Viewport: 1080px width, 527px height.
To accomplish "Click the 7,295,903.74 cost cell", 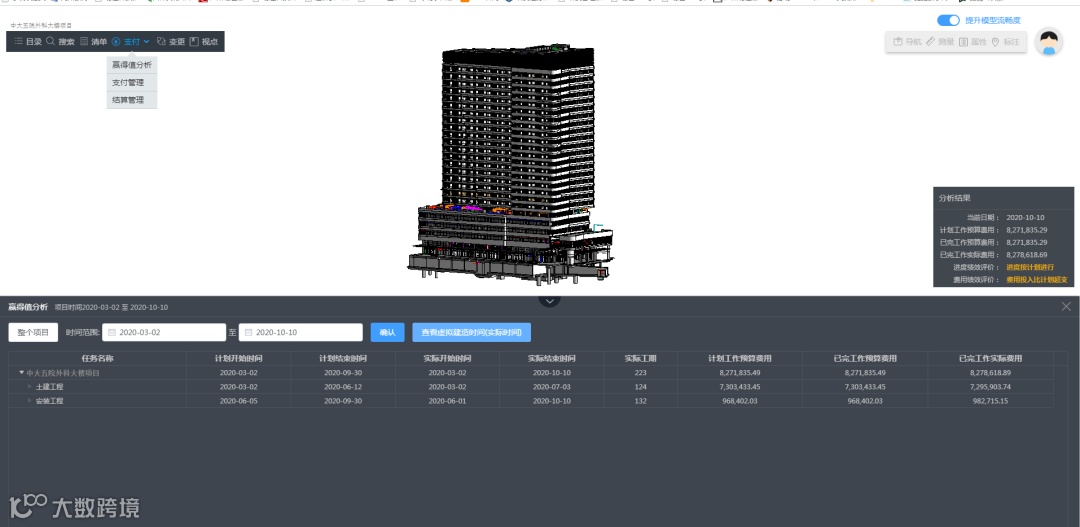I will [x=990, y=386].
